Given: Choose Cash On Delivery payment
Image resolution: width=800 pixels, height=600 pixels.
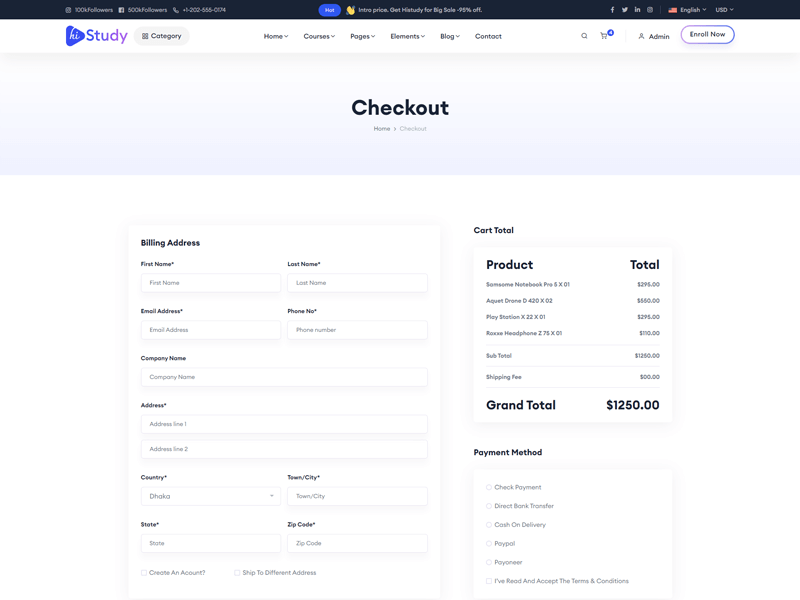Looking at the screenshot, I should point(489,525).
